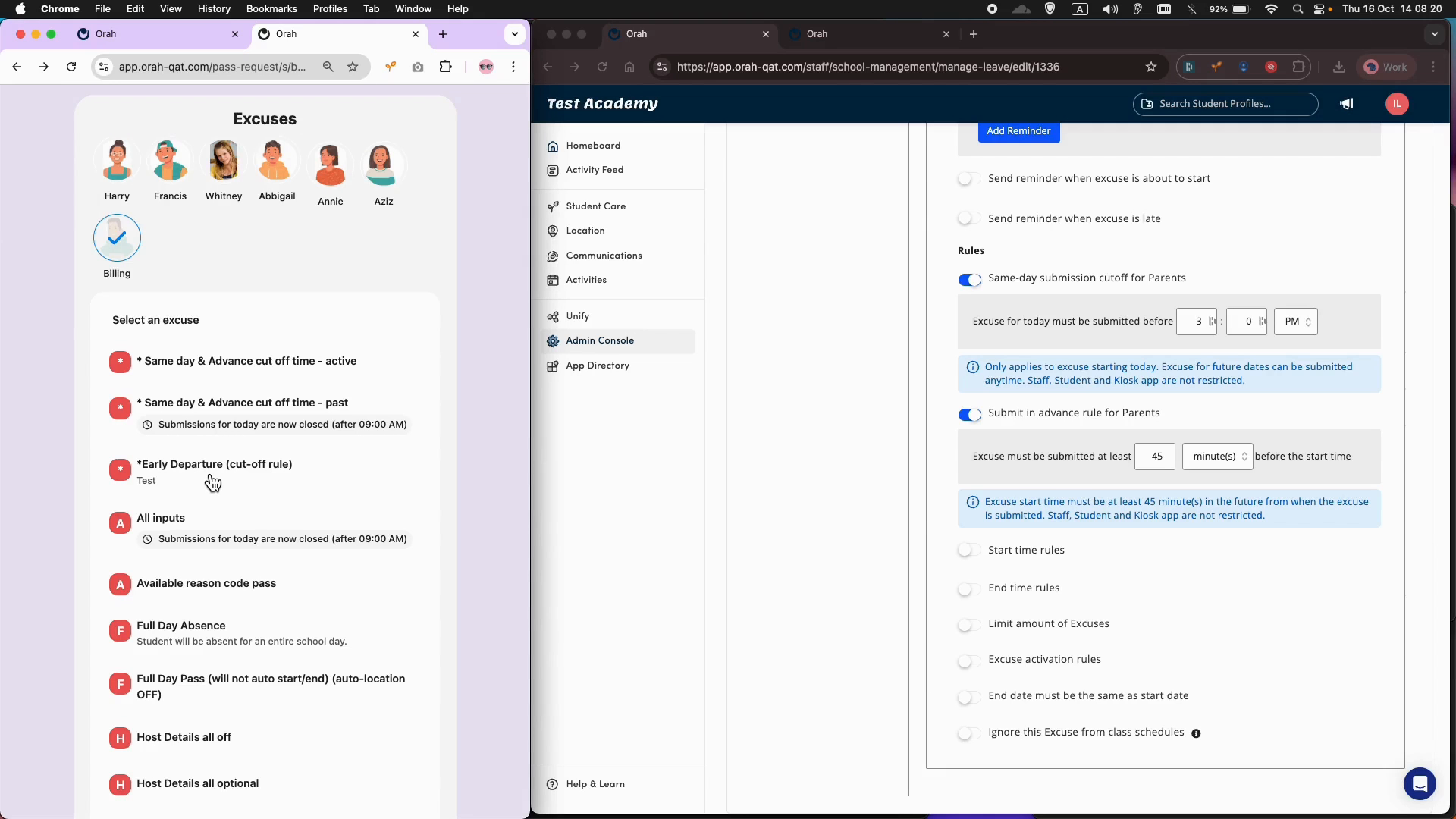Turn on the Limit amount of Excuses toggle
The height and width of the screenshot is (819, 1456).
pos(968,625)
